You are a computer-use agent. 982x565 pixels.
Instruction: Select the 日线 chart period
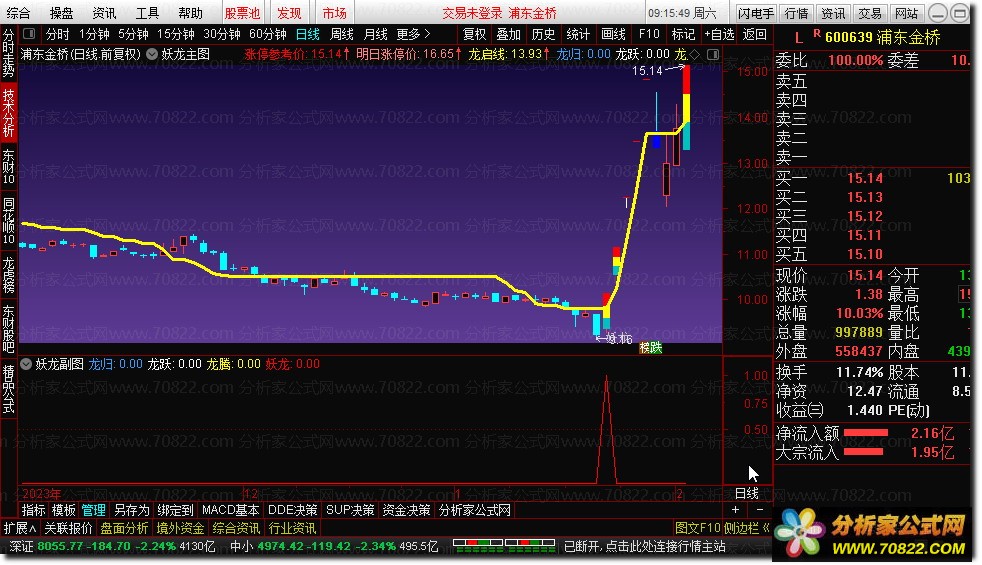point(308,34)
